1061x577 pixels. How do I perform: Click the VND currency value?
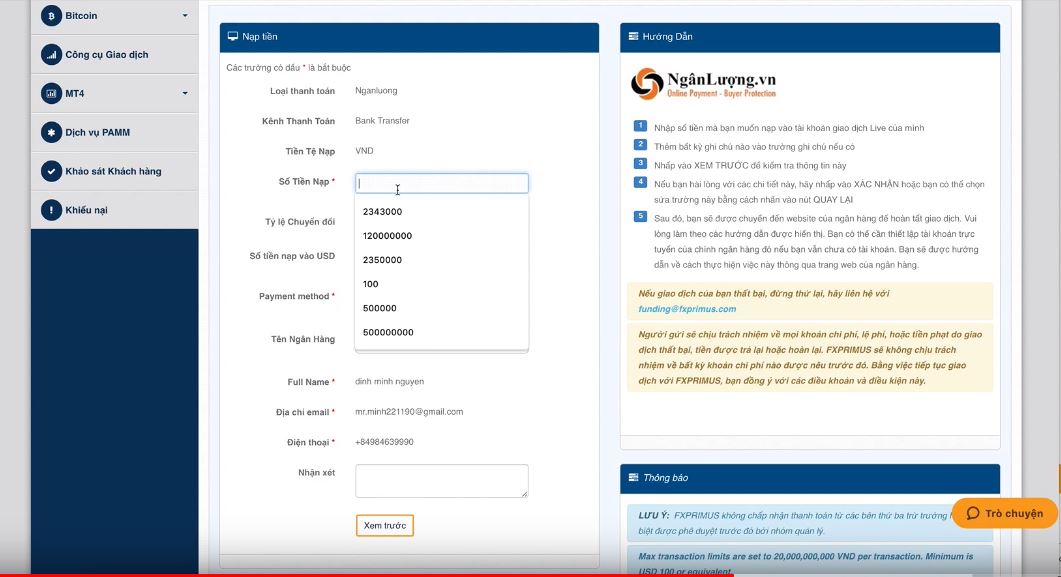point(364,151)
